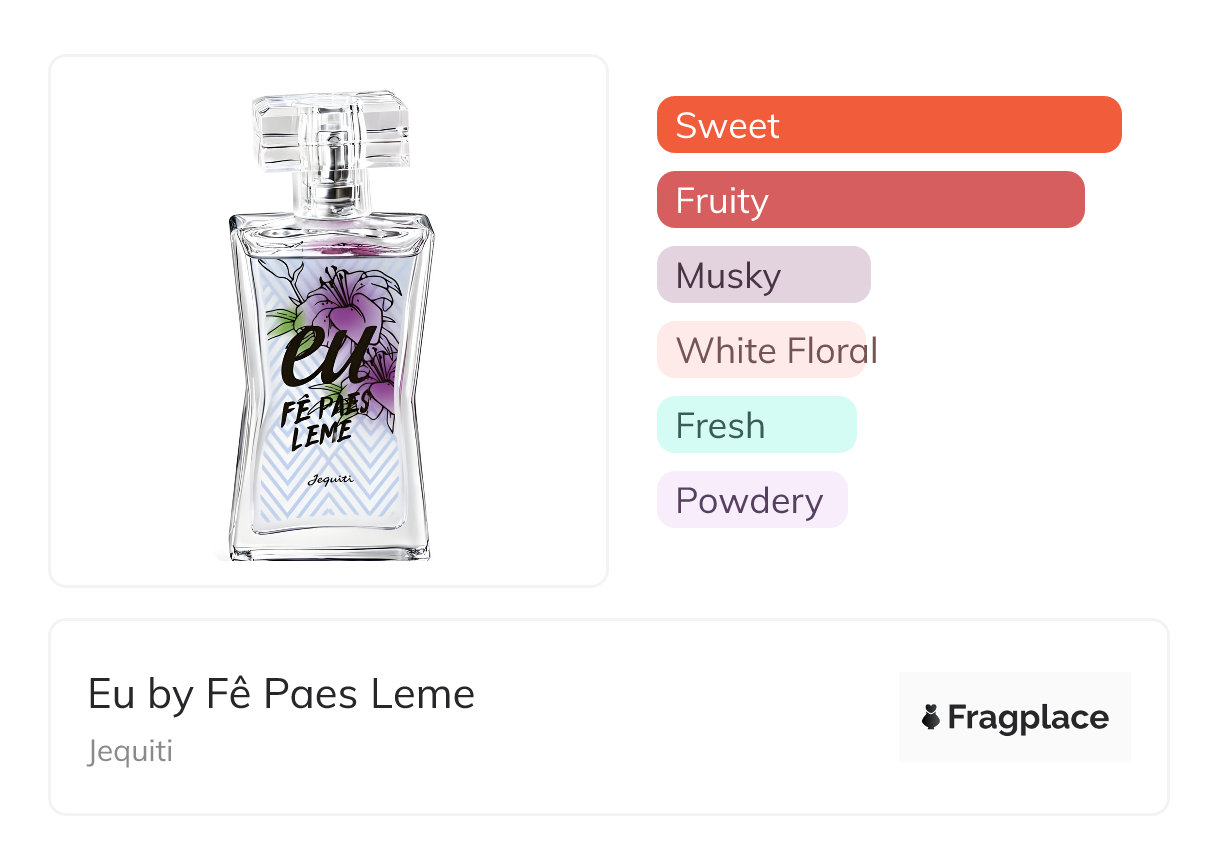Click the bottle's glass shoulder above the label
Viewport: 1218px width, 864px height.
click(331, 227)
